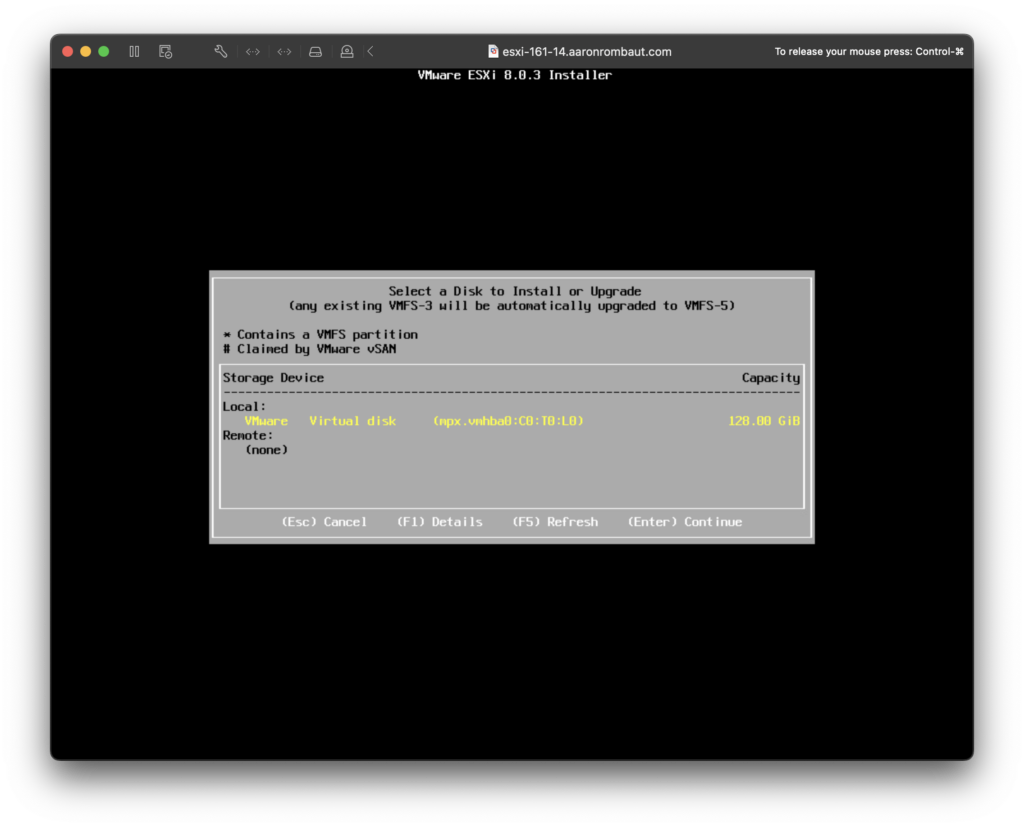Click the hard disk device icon
Screen dimensions: 1024x827
[x=315, y=51]
